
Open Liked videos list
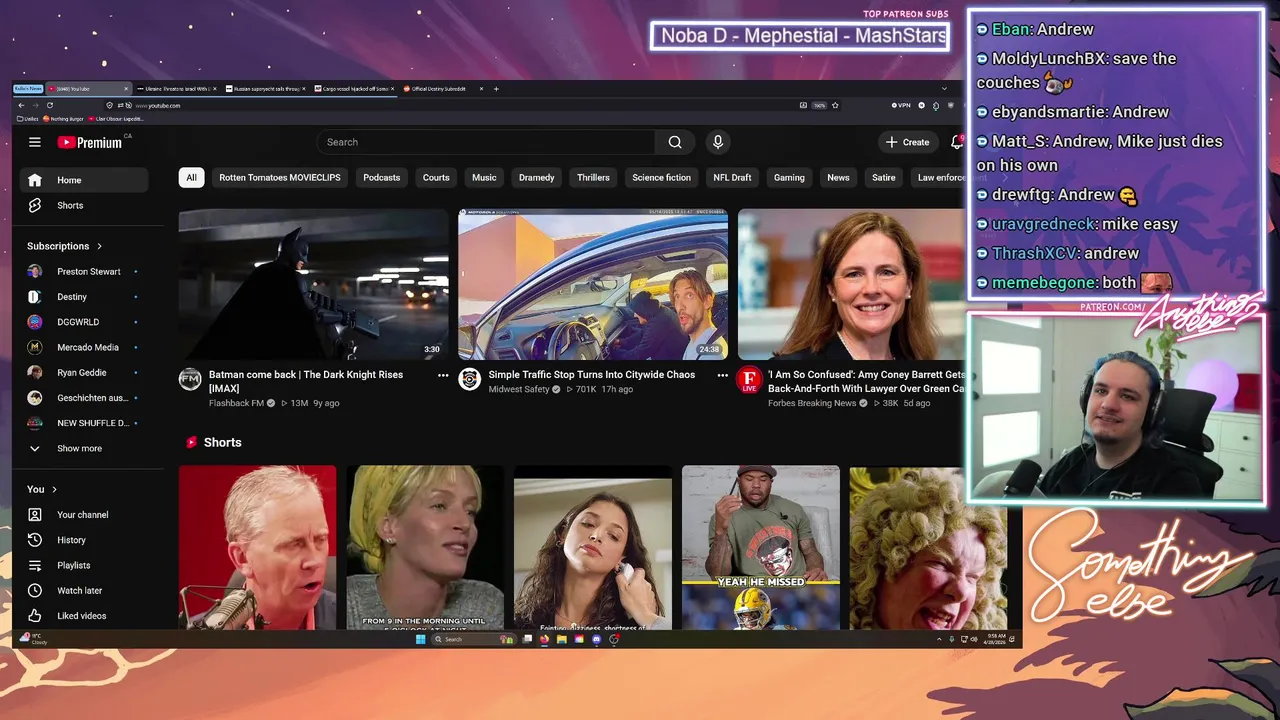(84, 616)
